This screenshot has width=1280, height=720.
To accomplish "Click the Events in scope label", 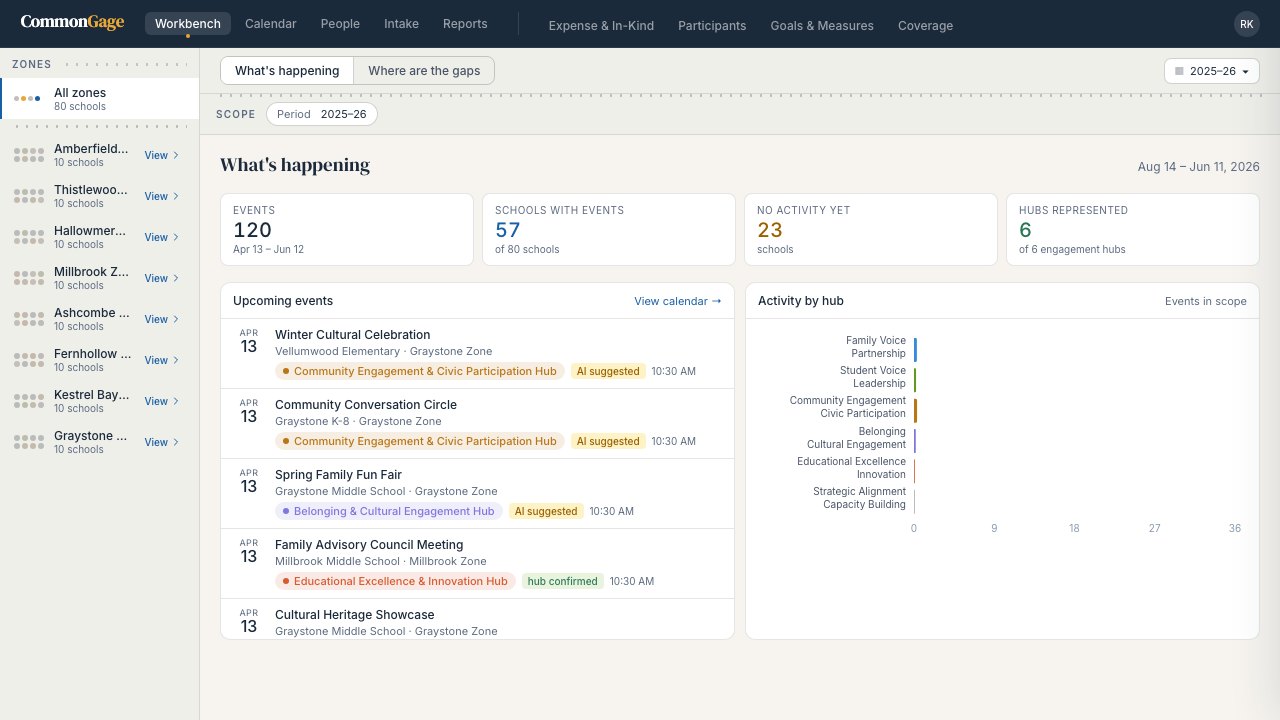I will point(1206,301).
